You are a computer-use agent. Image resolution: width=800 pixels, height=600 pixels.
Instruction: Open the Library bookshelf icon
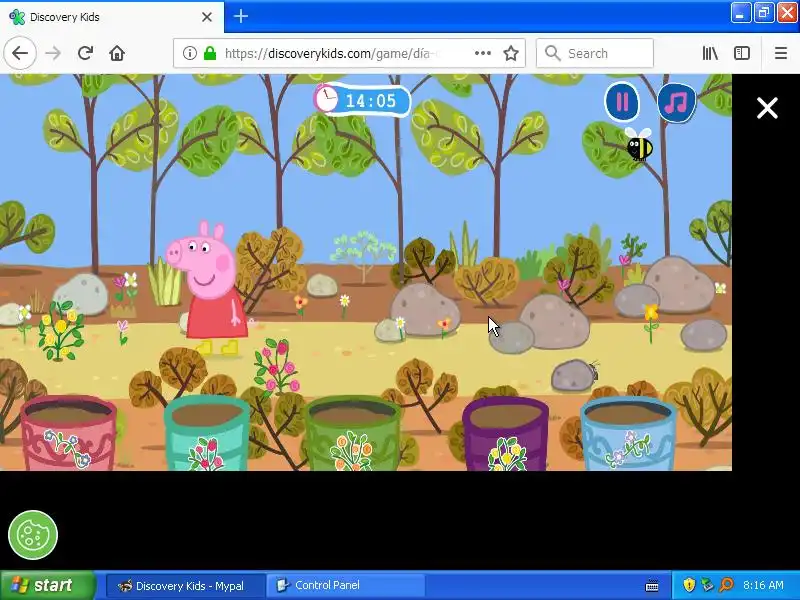point(710,53)
